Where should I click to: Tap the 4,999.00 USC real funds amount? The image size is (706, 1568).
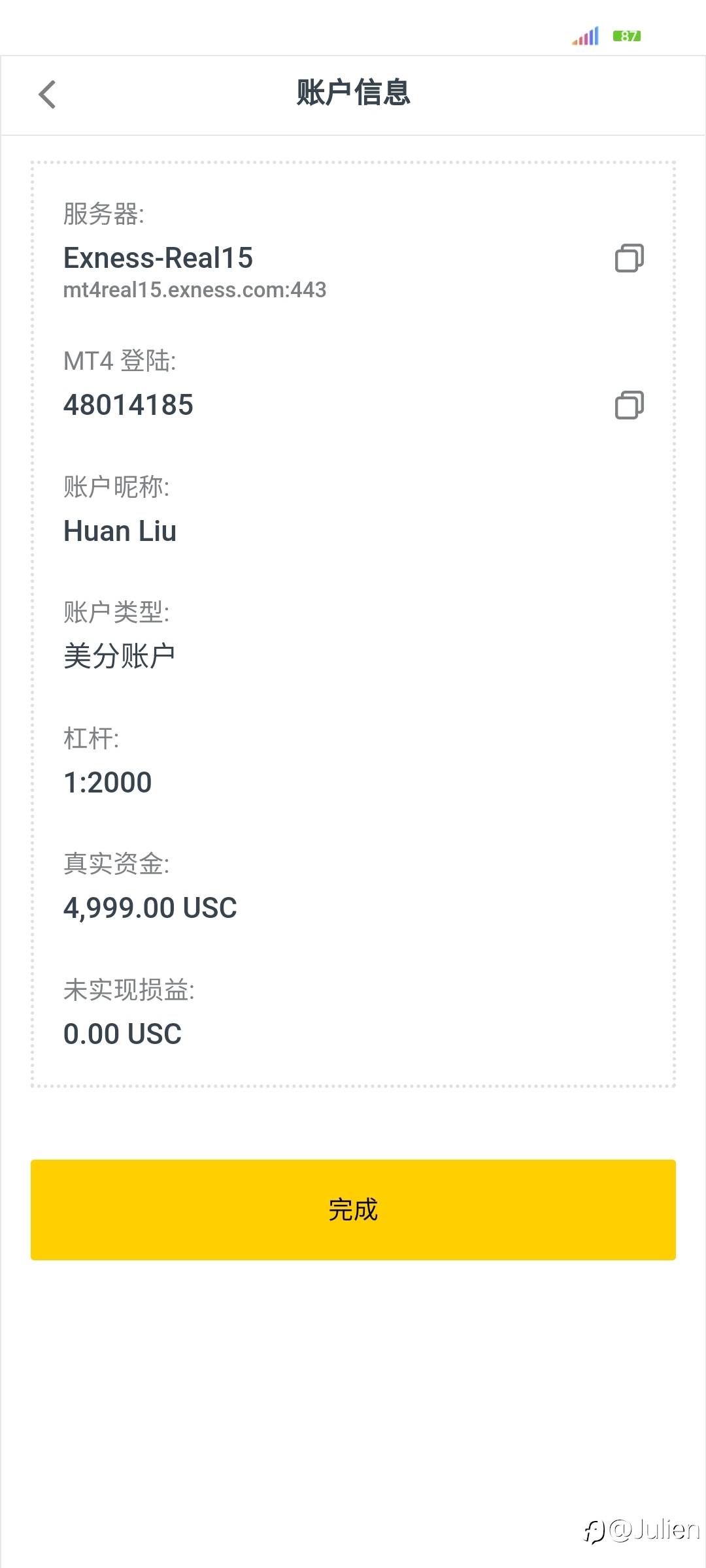pos(150,908)
